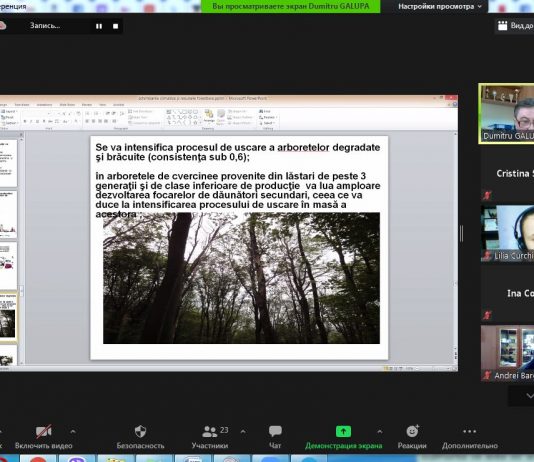Image resolution: width=534 pixels, height=462 pixels.
Task: Select the highlighted forest slide thumbnail
Action: tap(7, 317)
